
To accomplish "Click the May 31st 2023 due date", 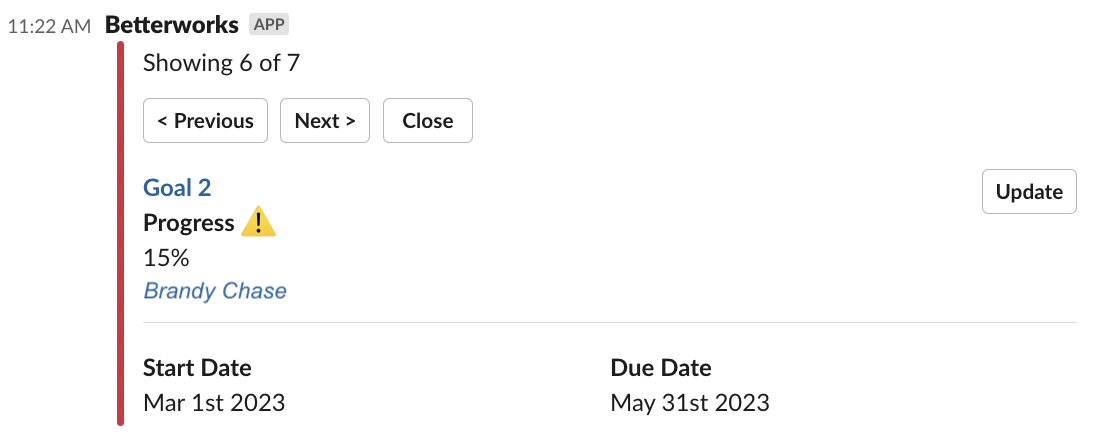I will tap(690, 403).
